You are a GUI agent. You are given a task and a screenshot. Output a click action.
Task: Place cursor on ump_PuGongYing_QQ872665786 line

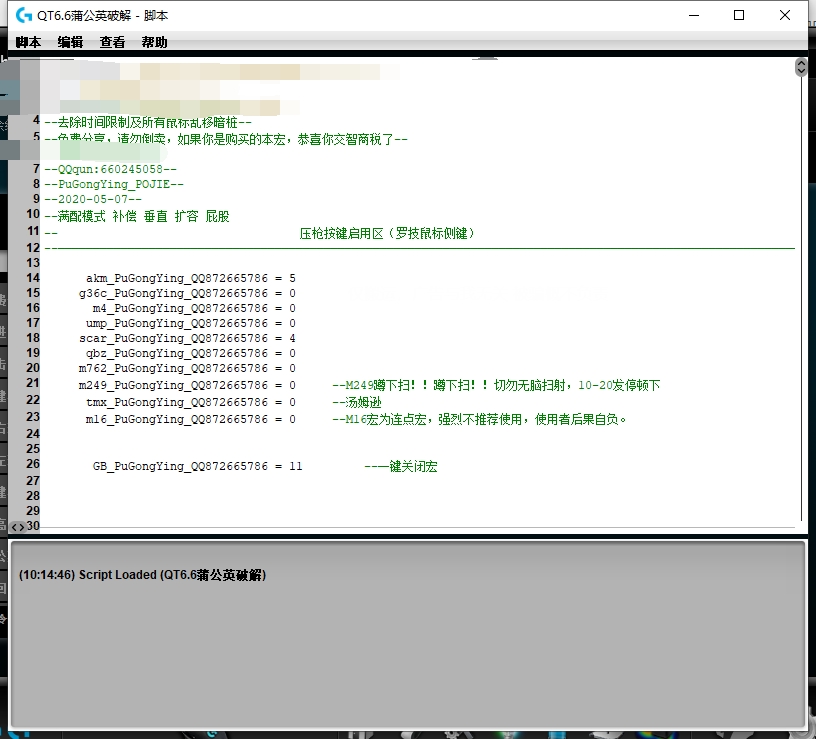[x=191, y=324]
